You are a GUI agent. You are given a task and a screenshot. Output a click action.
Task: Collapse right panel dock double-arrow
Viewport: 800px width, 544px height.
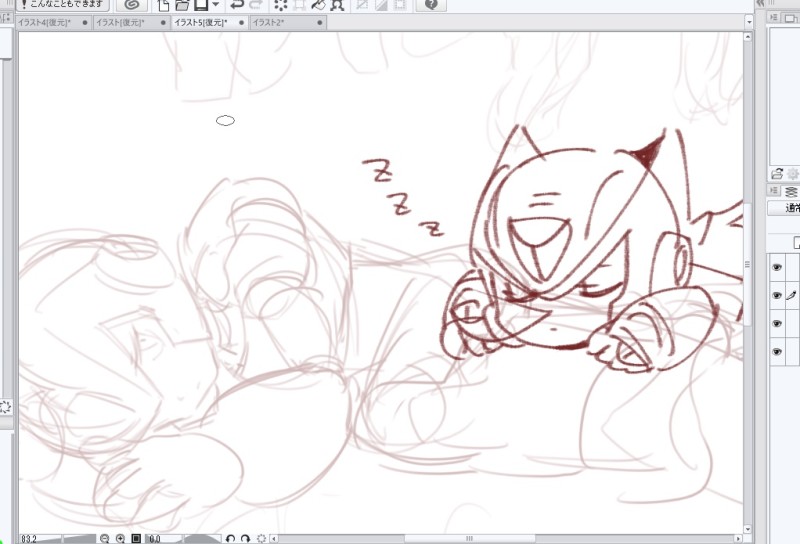click(760, 3)
